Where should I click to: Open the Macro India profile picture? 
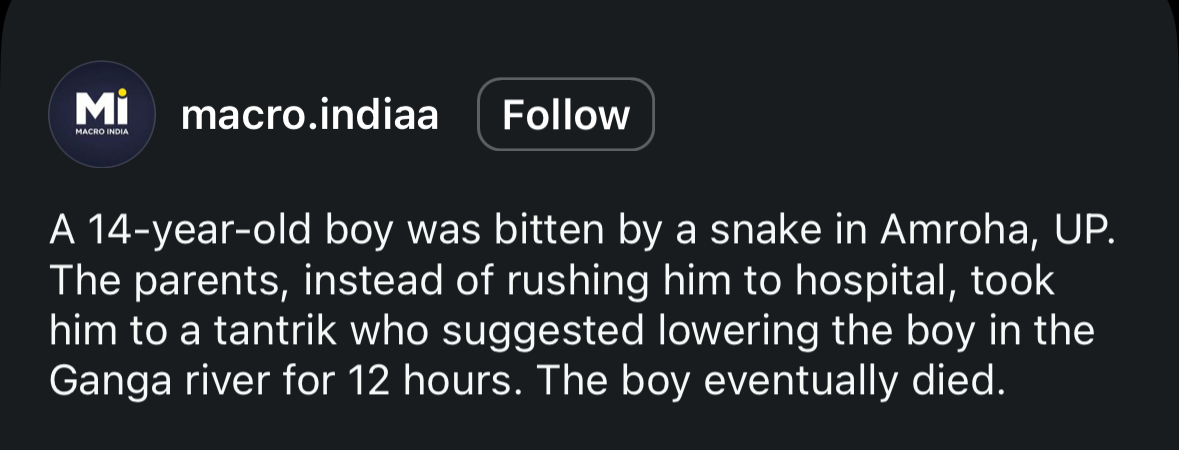pyautogui.click(x=101, y=115)
